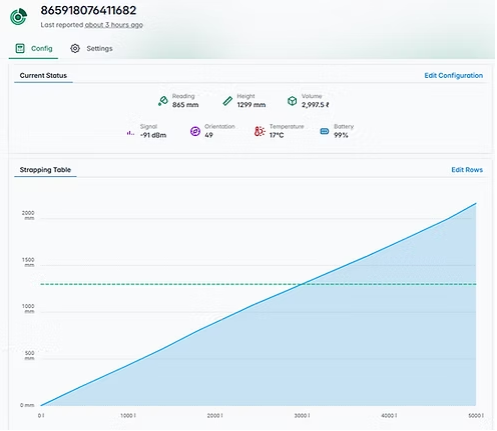Viewport: 497px width, 431px height.
Task: Click the Settings gear icon
Action: coord(75,49)
